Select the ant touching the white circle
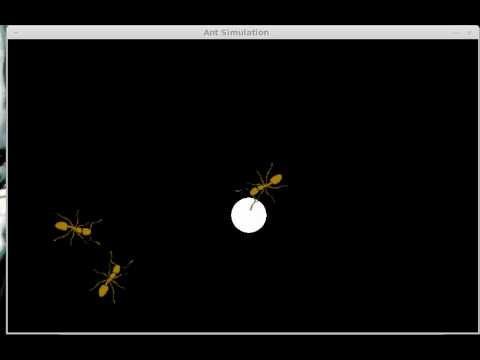This screenshot has height=360, width=480. point(262,186)
